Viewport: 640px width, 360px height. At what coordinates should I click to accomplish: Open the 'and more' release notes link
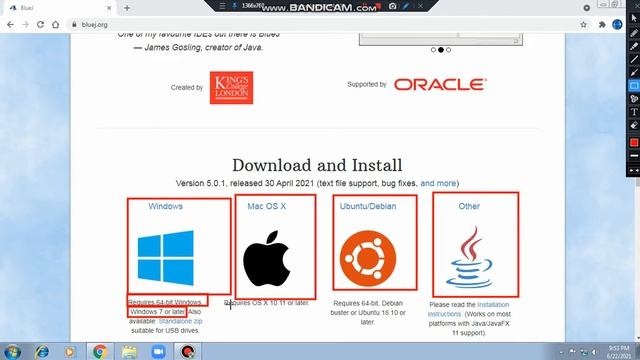tap(438, 183)
